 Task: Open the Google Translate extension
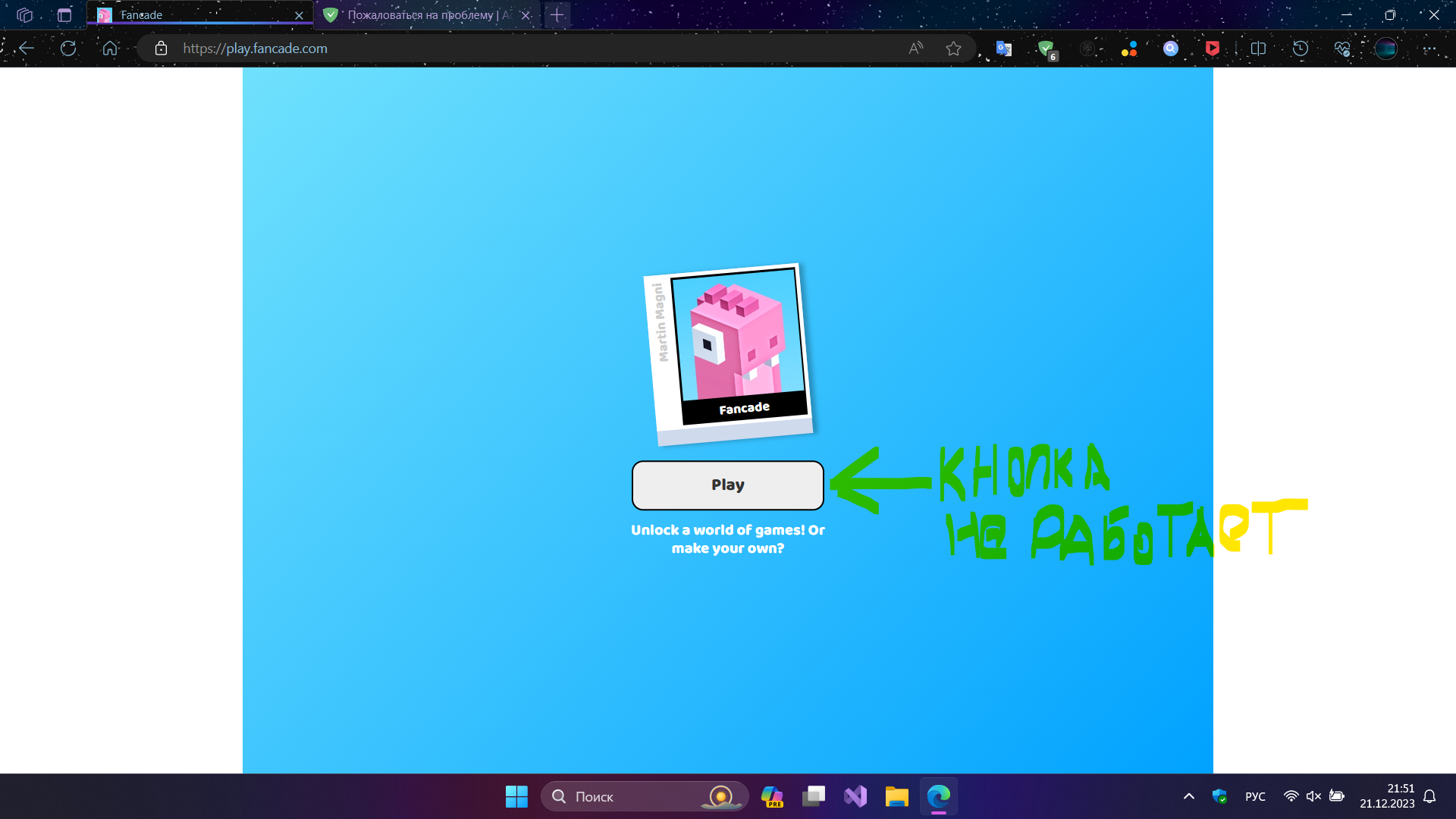pos(1003,49)
